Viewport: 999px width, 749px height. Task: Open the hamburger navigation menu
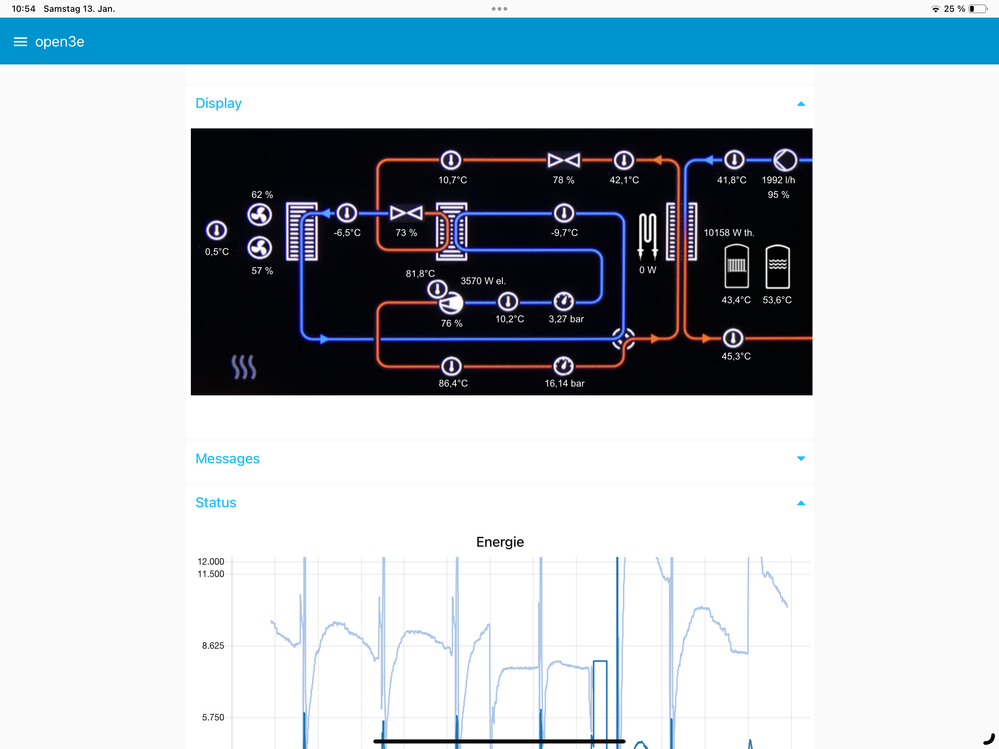coord(20,42)
